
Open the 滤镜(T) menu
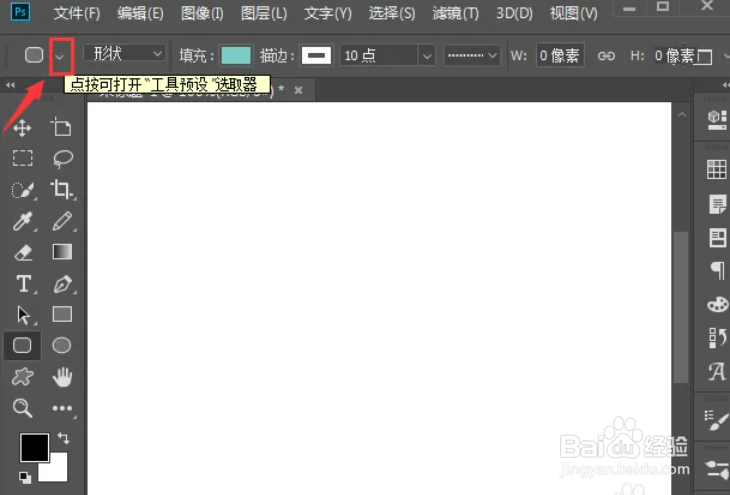coord(455,14)
